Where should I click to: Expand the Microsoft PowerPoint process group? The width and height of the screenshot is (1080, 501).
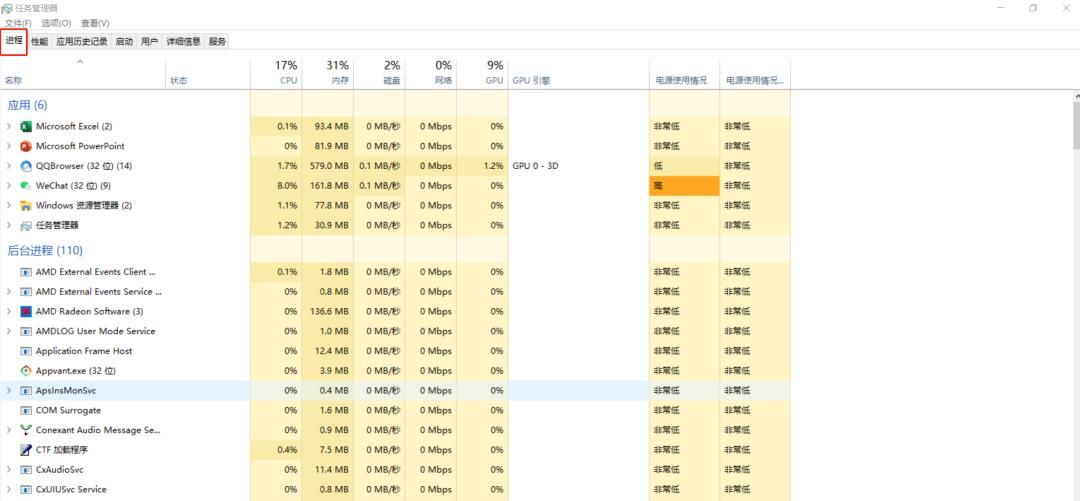tap(9, 146)
